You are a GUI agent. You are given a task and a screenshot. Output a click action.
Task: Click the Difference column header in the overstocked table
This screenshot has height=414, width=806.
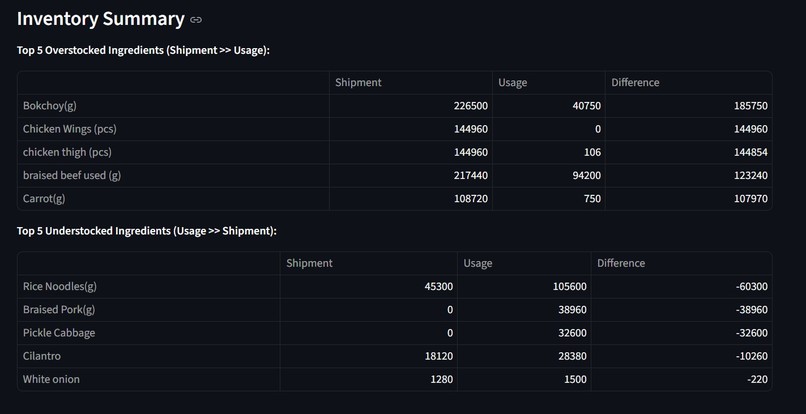click(688, 82)
